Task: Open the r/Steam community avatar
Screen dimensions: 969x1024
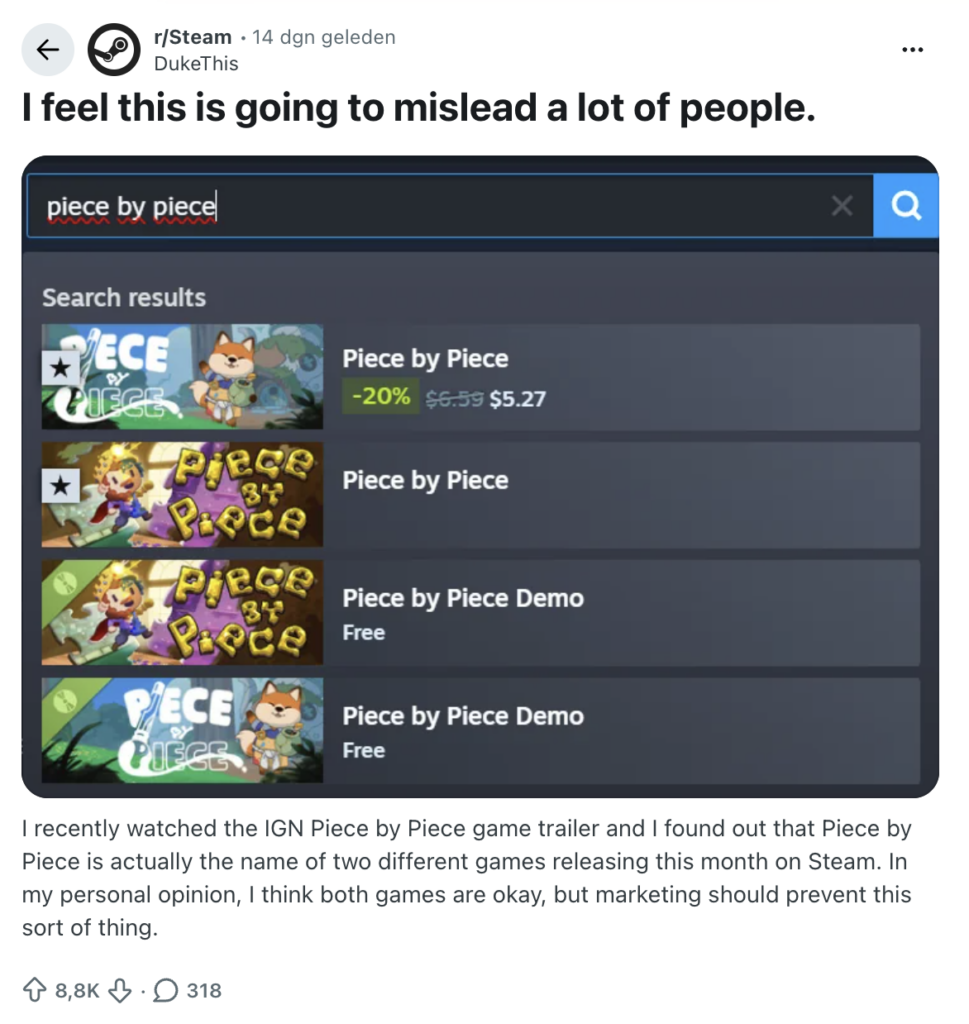Action: (x=113, y=50)
